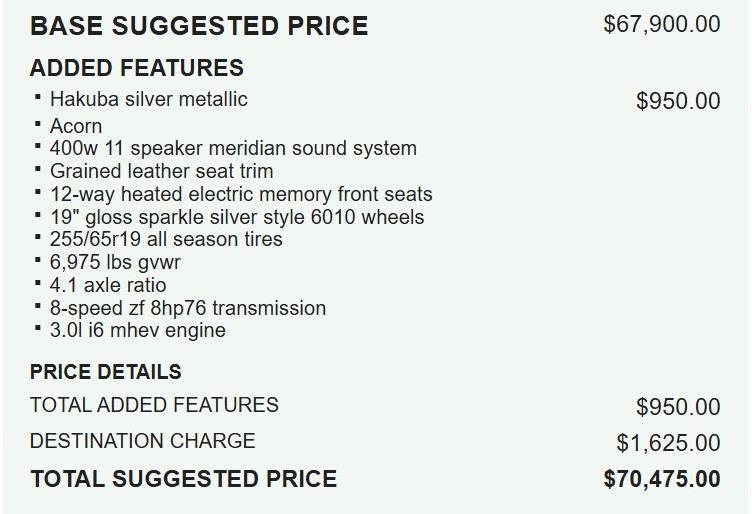Select the $1,625.00 destination charge amount

pyautogui.click(x=668, y=443)
